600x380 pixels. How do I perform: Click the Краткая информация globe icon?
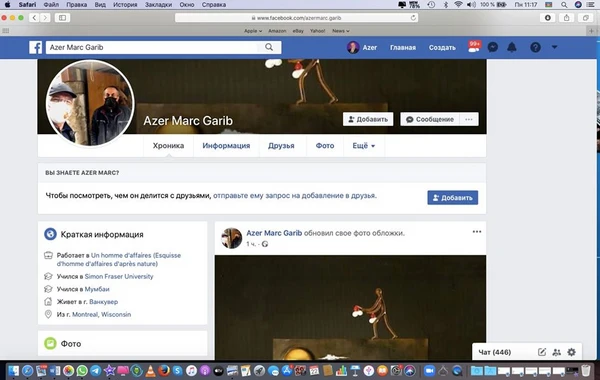click(x=50, y=234)
